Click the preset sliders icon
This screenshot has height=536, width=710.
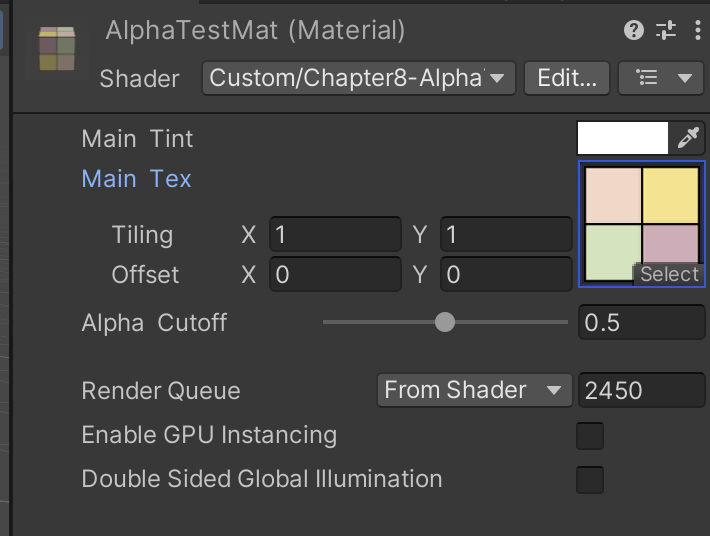click(666, 30)
